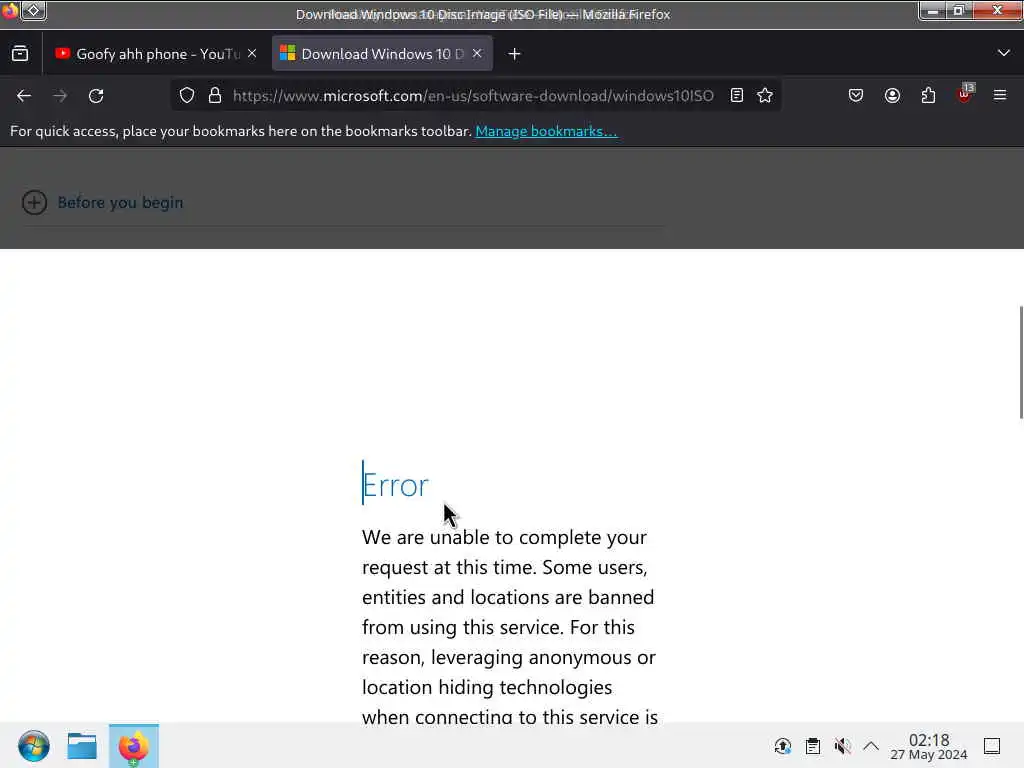Show site security padlock info
The width and height of the screenshot is (1024, 768).
(x=215, y=95)
